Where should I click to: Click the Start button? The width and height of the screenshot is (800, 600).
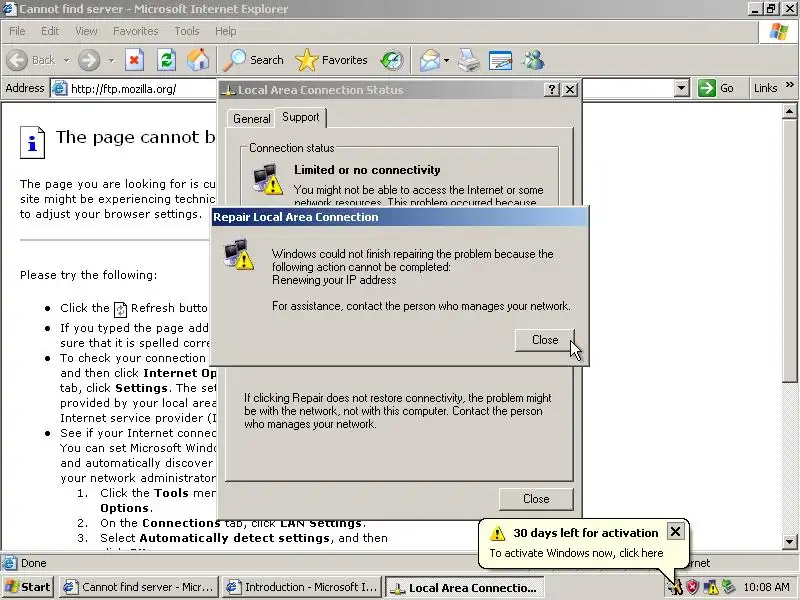pos(28,587)
